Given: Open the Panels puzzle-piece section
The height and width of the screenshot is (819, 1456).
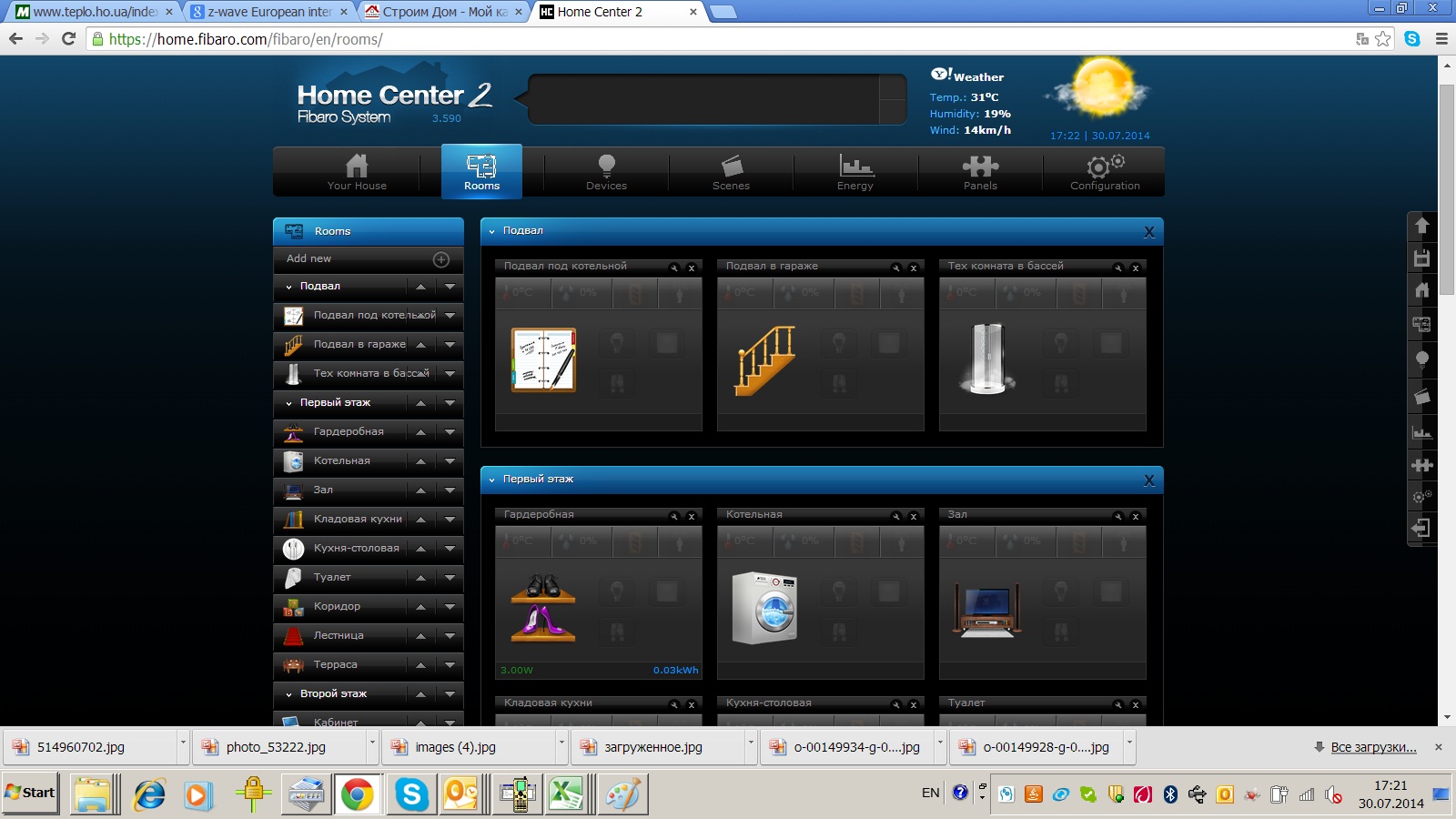Looking at the screenshot, I should 980,171.
